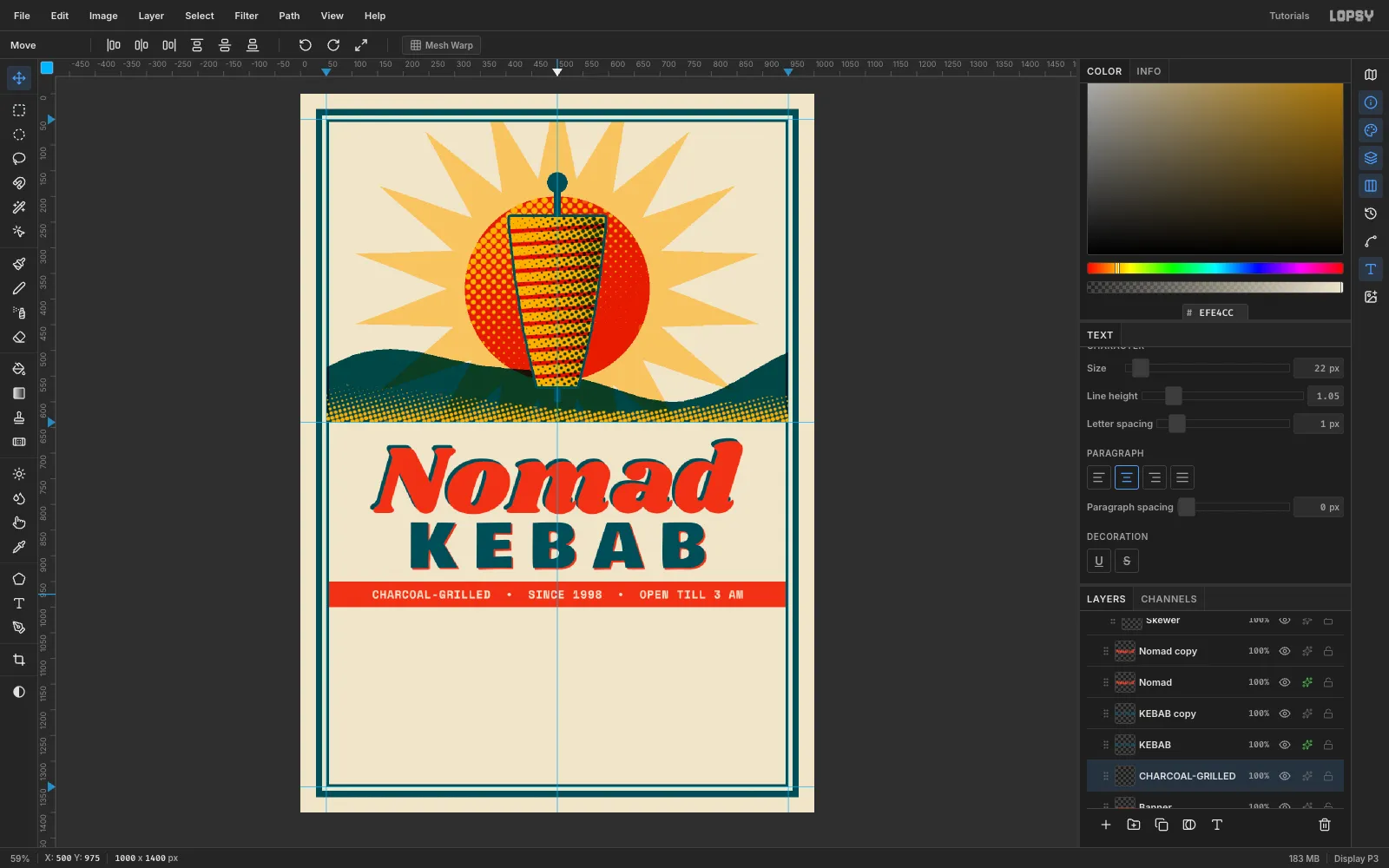Add new layer with plus icon
The height and width of the screenshot is (868, 1389).
click(x=1106, y=825)
